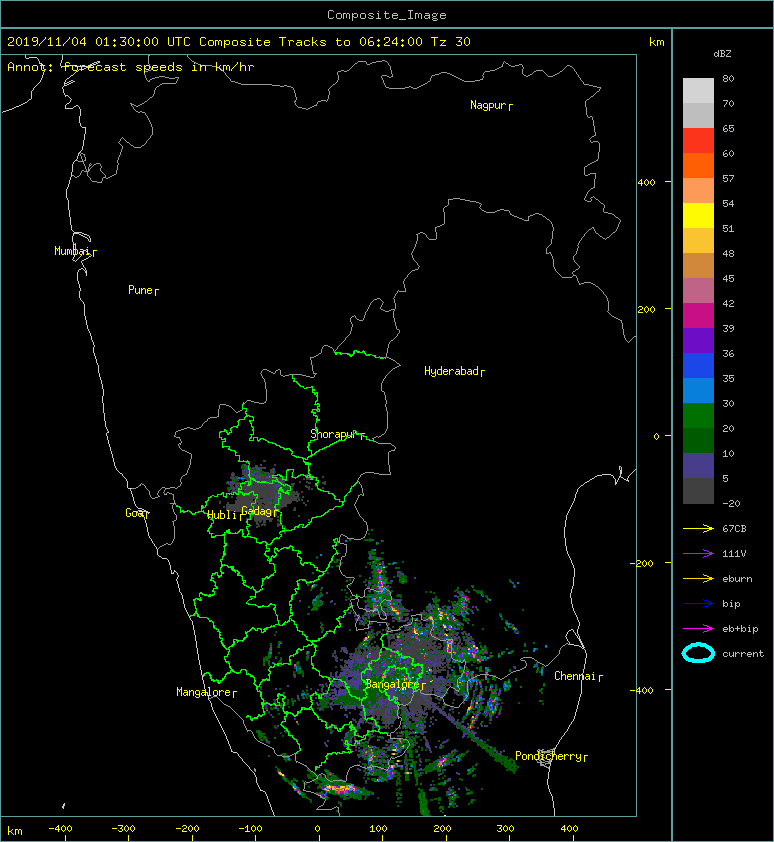The height and width of the screenshot is (842, 774).
Task: Click the 100 tick on the bottom axis
Action: [x=379, y=829]
